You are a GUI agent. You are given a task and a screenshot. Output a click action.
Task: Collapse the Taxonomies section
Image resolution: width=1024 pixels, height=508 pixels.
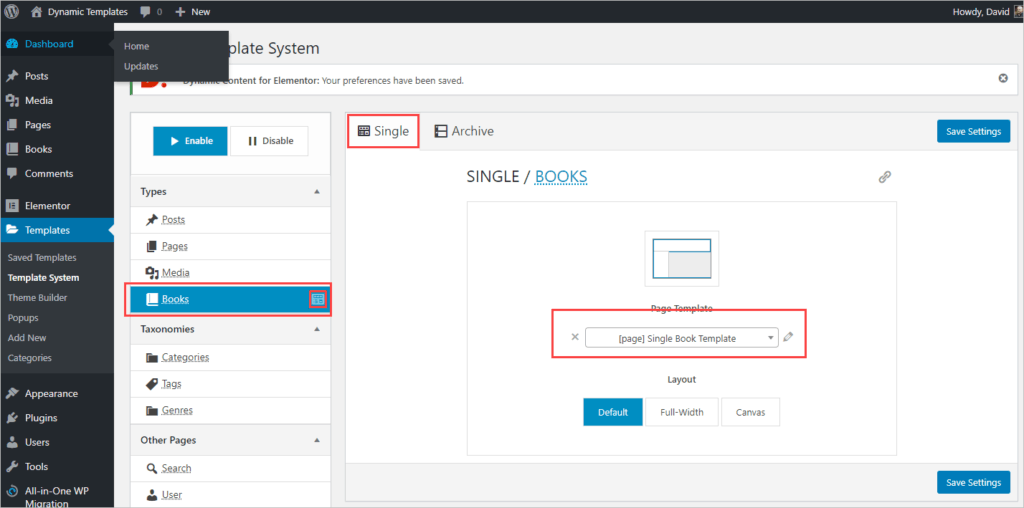click(317, 329)
